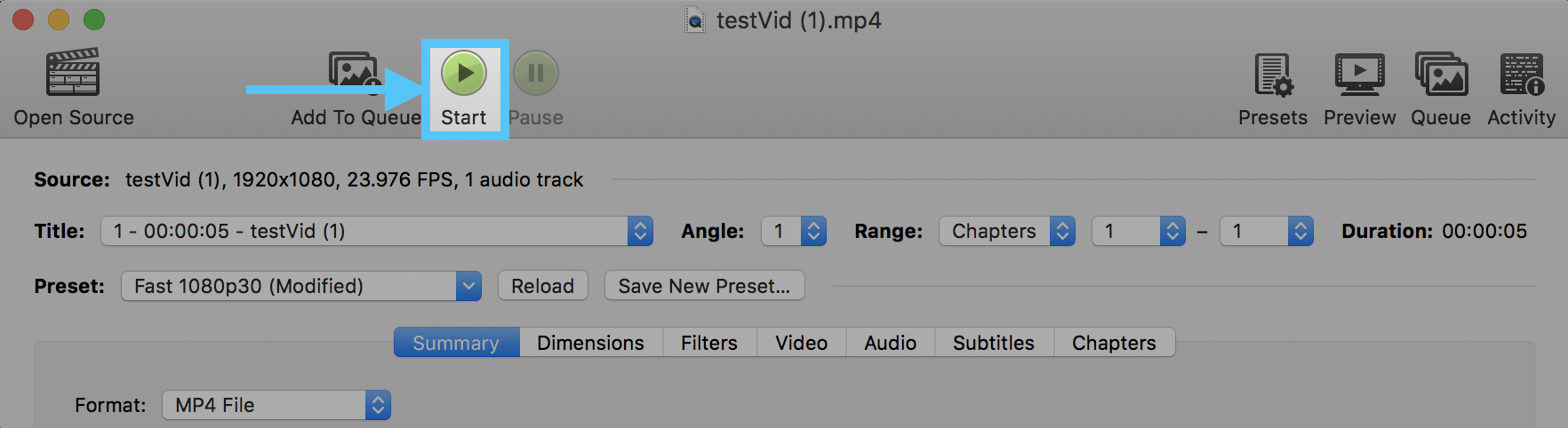Open the starting chapter dropdown

click(x=1138, y=232)
